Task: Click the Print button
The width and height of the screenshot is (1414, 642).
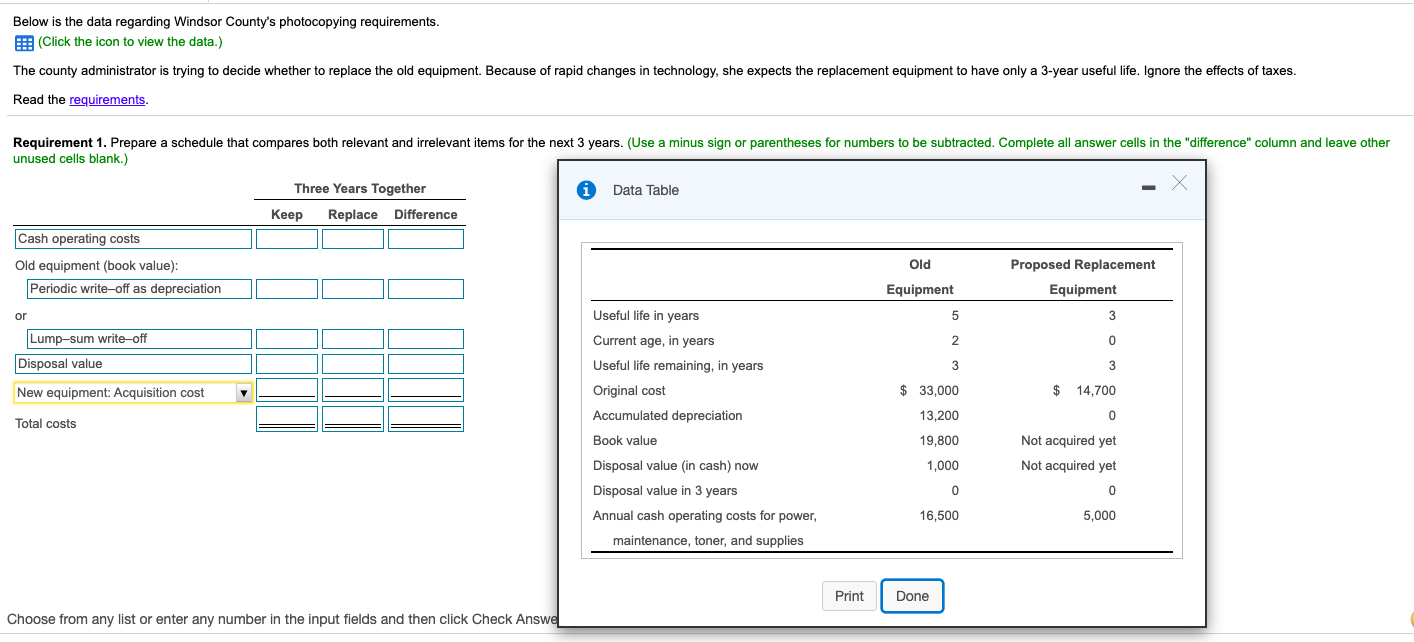Action: point(849,596)
